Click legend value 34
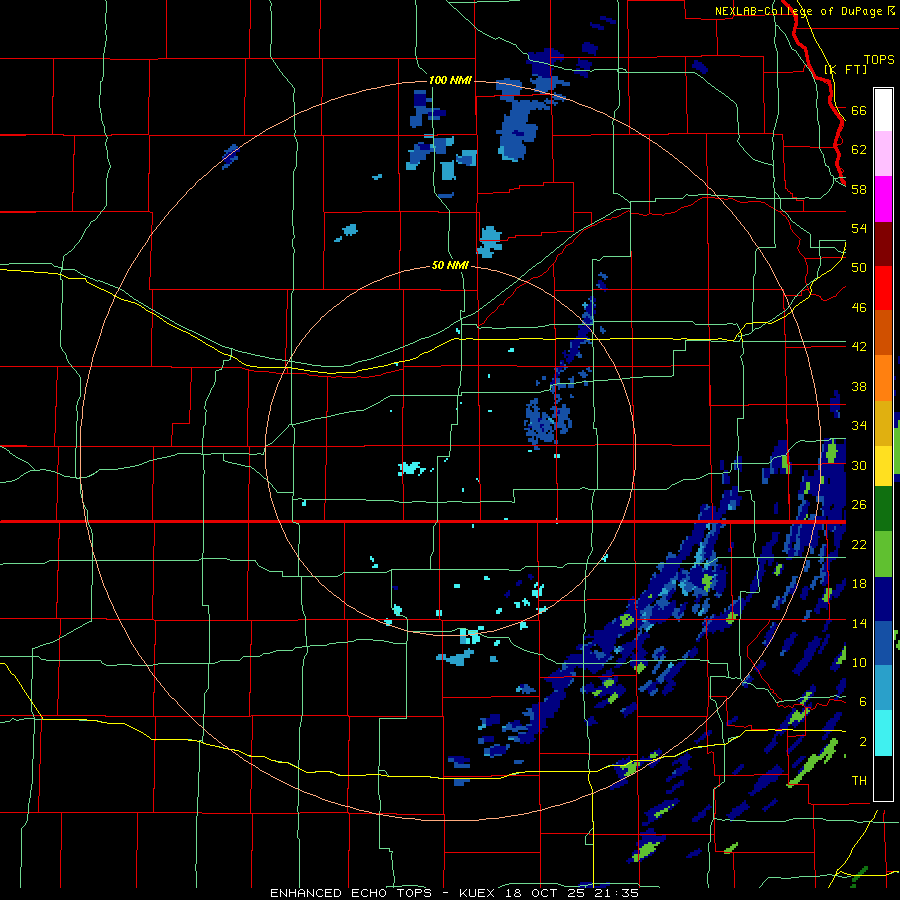900x900 pixels. pos(859,426)
